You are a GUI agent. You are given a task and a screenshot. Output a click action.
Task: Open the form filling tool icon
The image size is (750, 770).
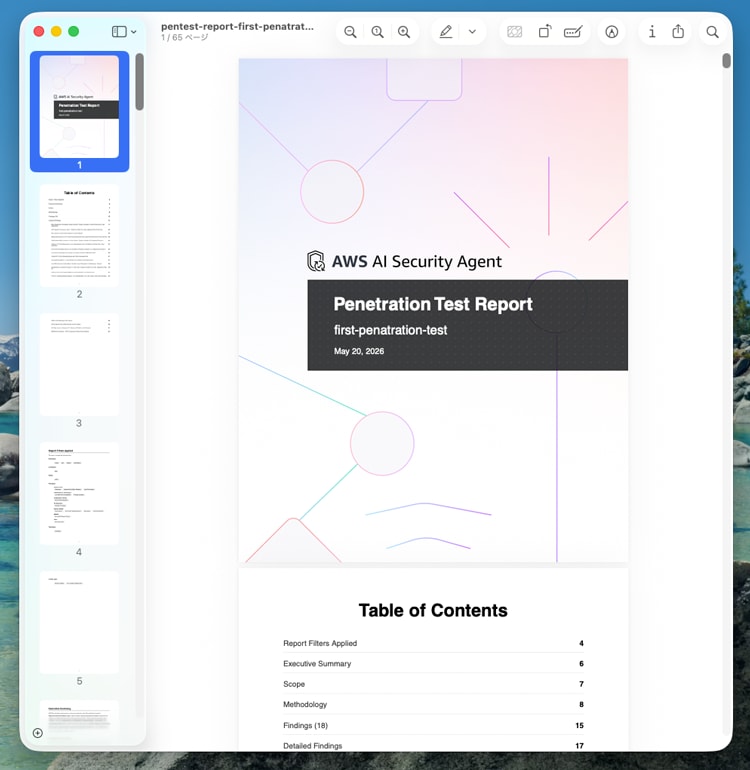tap(573, 32)
